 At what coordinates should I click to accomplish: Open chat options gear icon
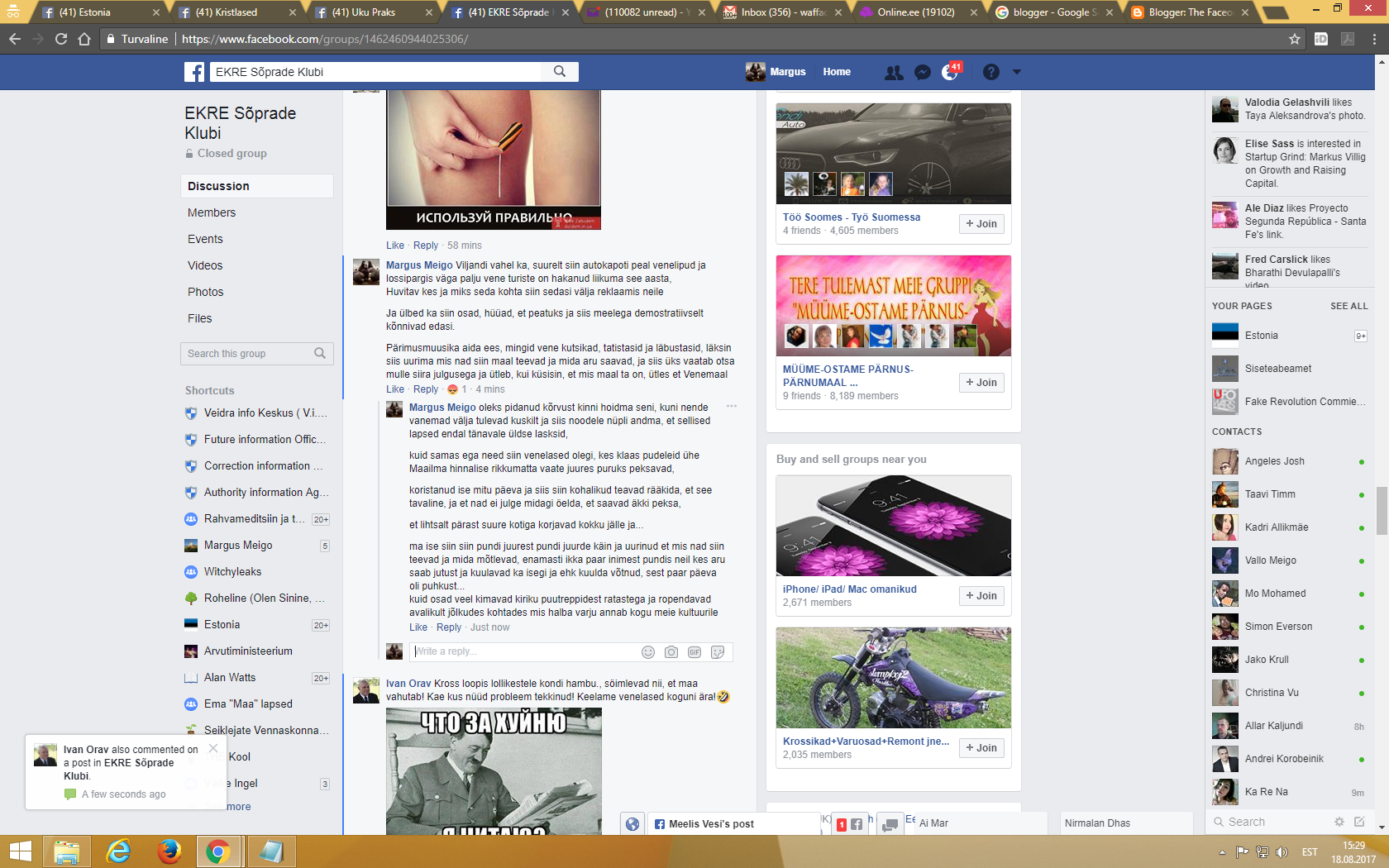tap(1339, 822)
